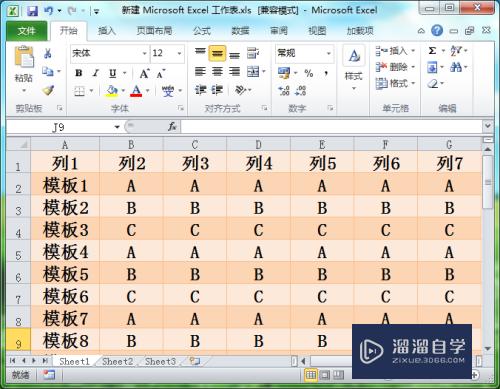This screenshot has height=389, width=500.
Task: Apply percent style
Action: (309, 73)
